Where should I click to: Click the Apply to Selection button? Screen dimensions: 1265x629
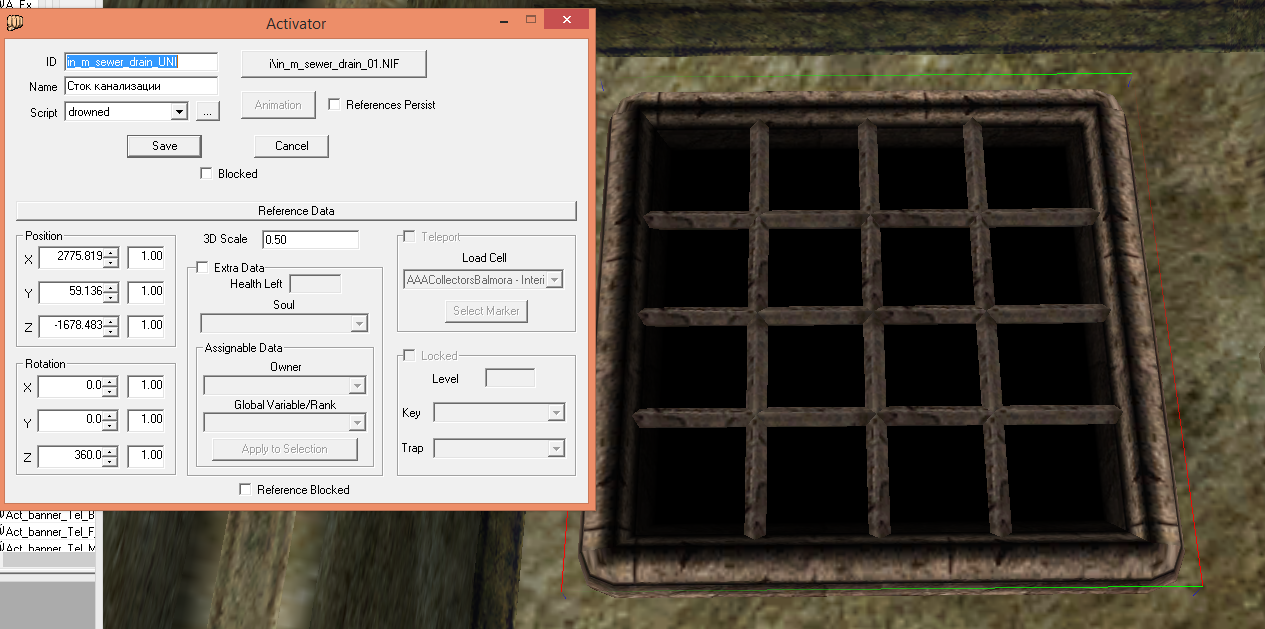pyautogui.click(x=285, y=449)
